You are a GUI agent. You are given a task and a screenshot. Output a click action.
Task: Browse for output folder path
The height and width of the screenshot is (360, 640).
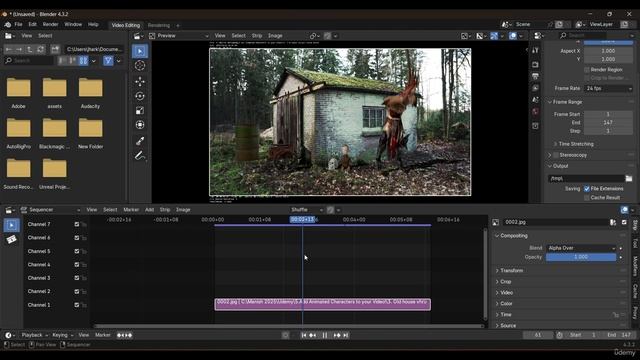pyautogui.click(x=629, y=178)
